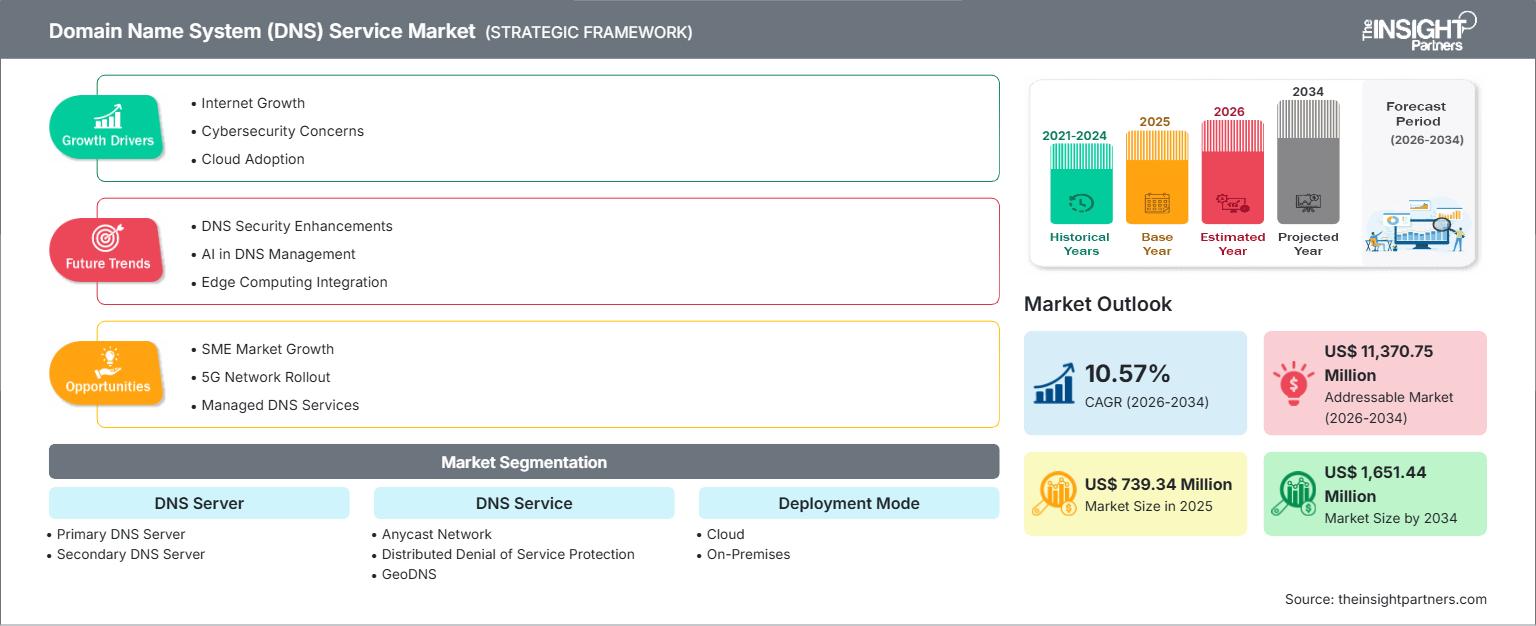
Task: Click the 2021-2024 historical bar
Action: coord(1081,183)
